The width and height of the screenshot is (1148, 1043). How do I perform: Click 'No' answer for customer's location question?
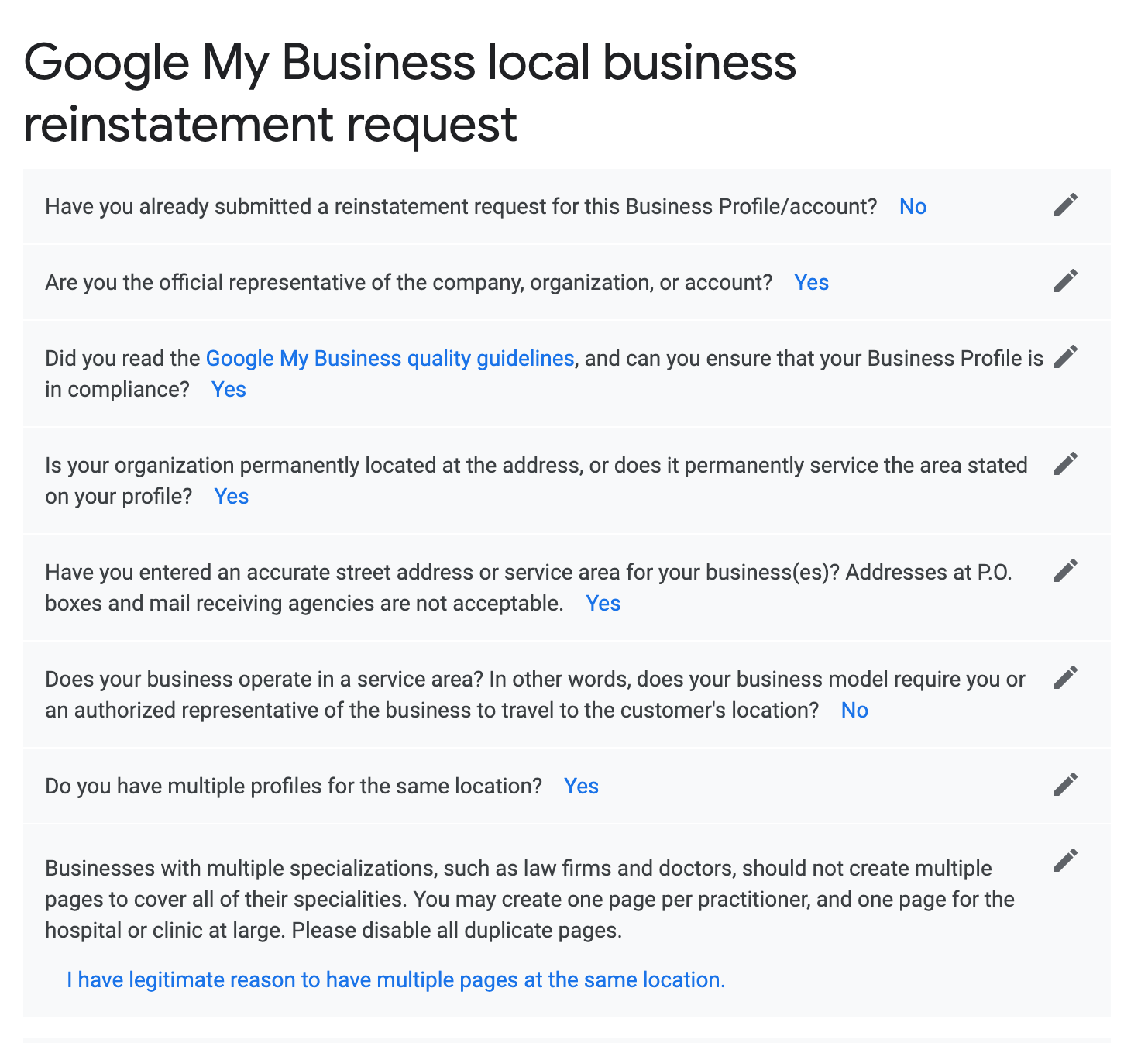[854, 711]
